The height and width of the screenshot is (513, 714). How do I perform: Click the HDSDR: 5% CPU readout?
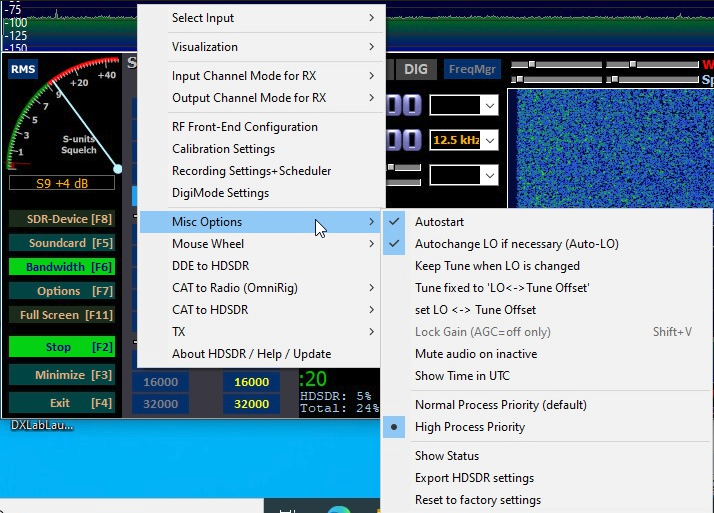(336, 396)
